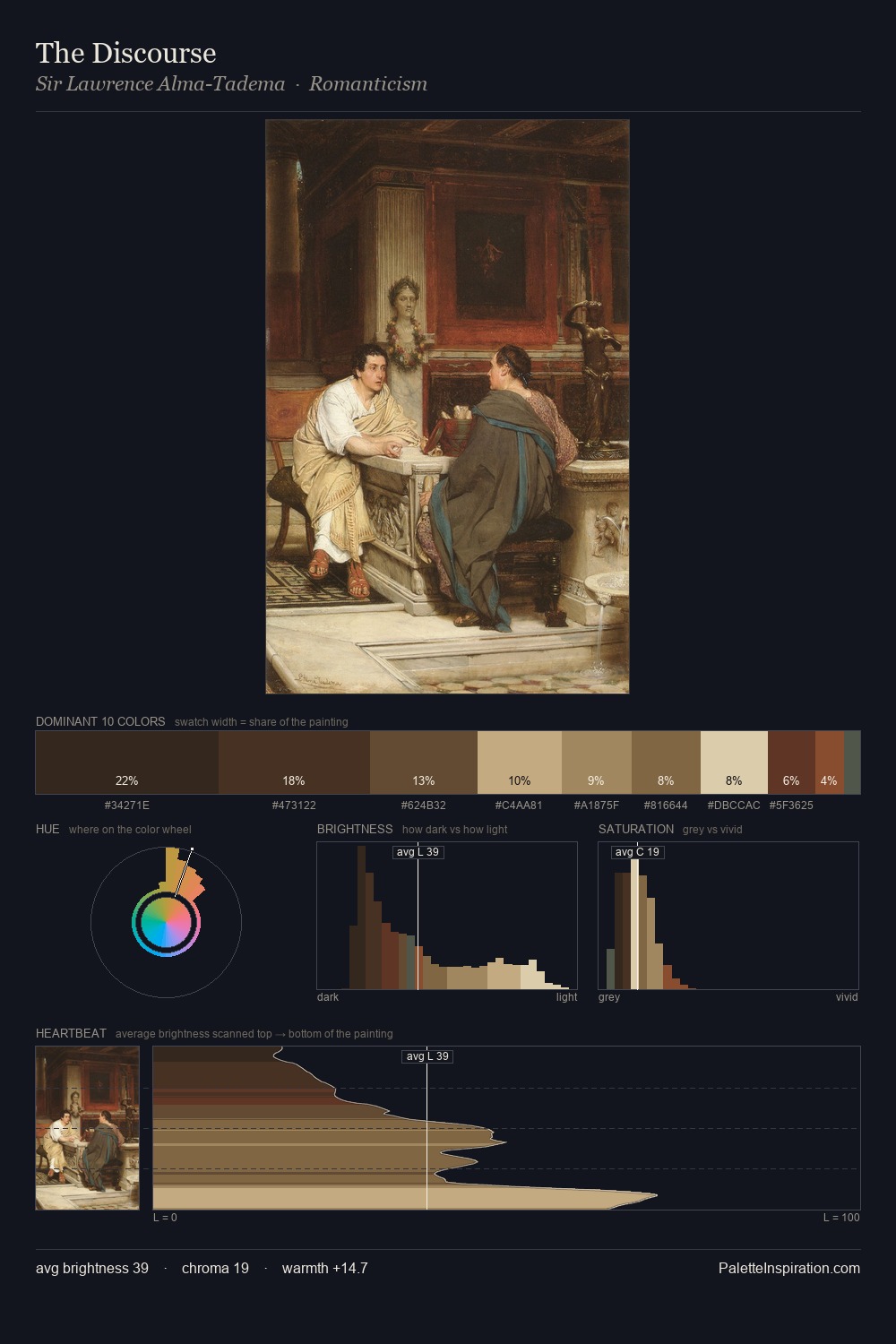Click the 'grey' axis label under Saturation
Image resolution: width=896 pixels, height=1344 pixels.
coord(609,997)
